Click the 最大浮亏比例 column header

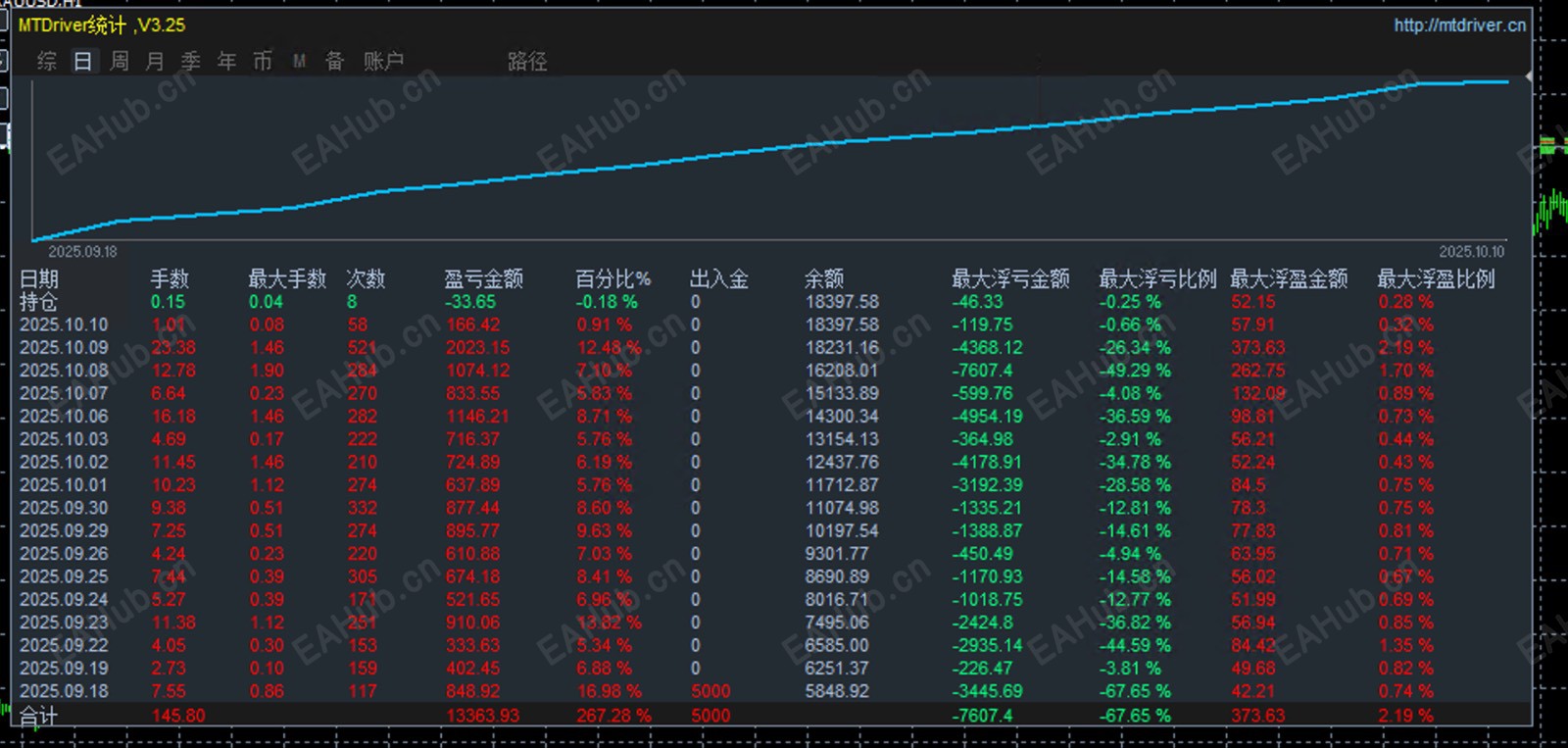point(1157,278)
